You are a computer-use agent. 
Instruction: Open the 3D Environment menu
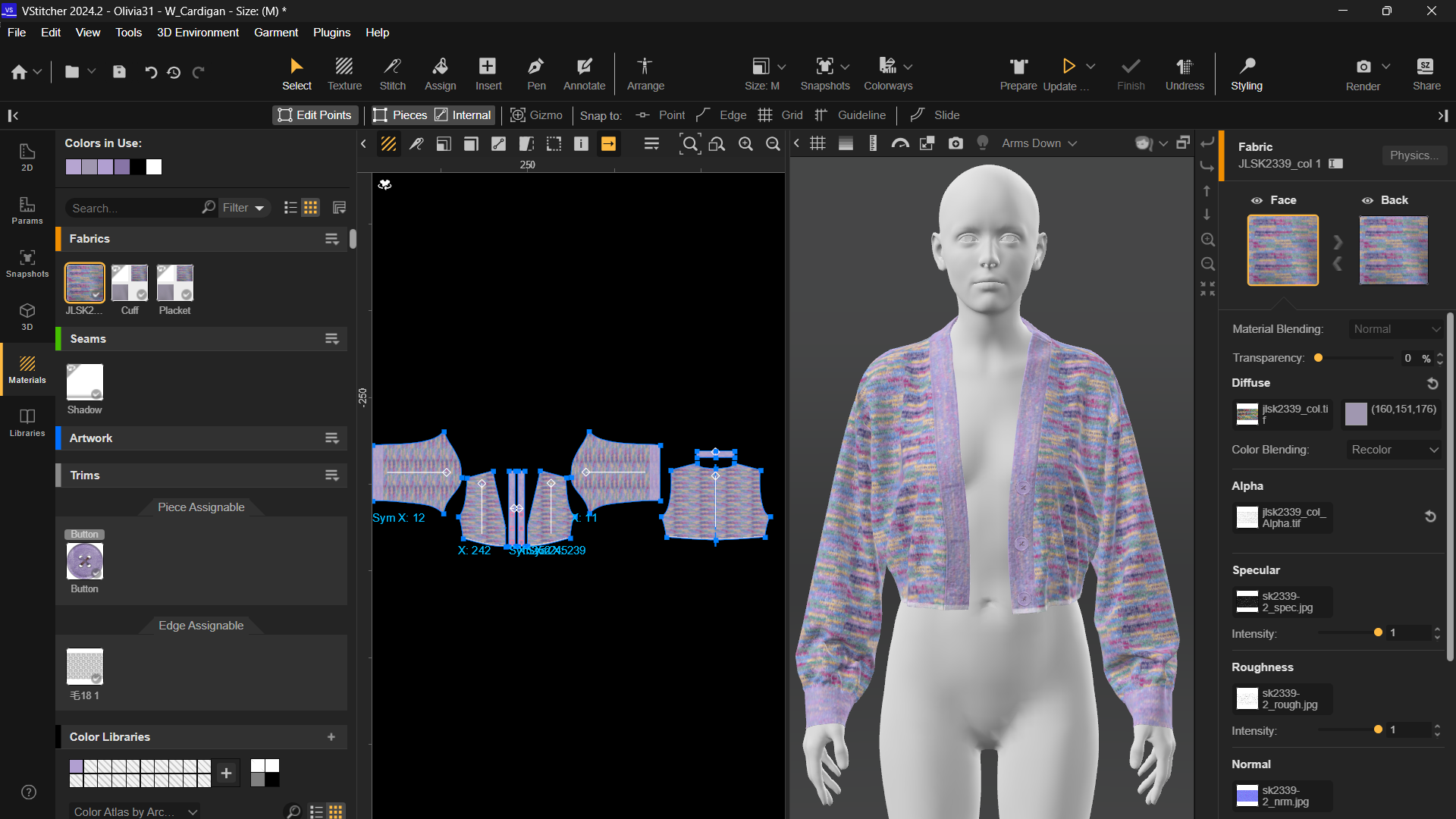tap(197, 33)
